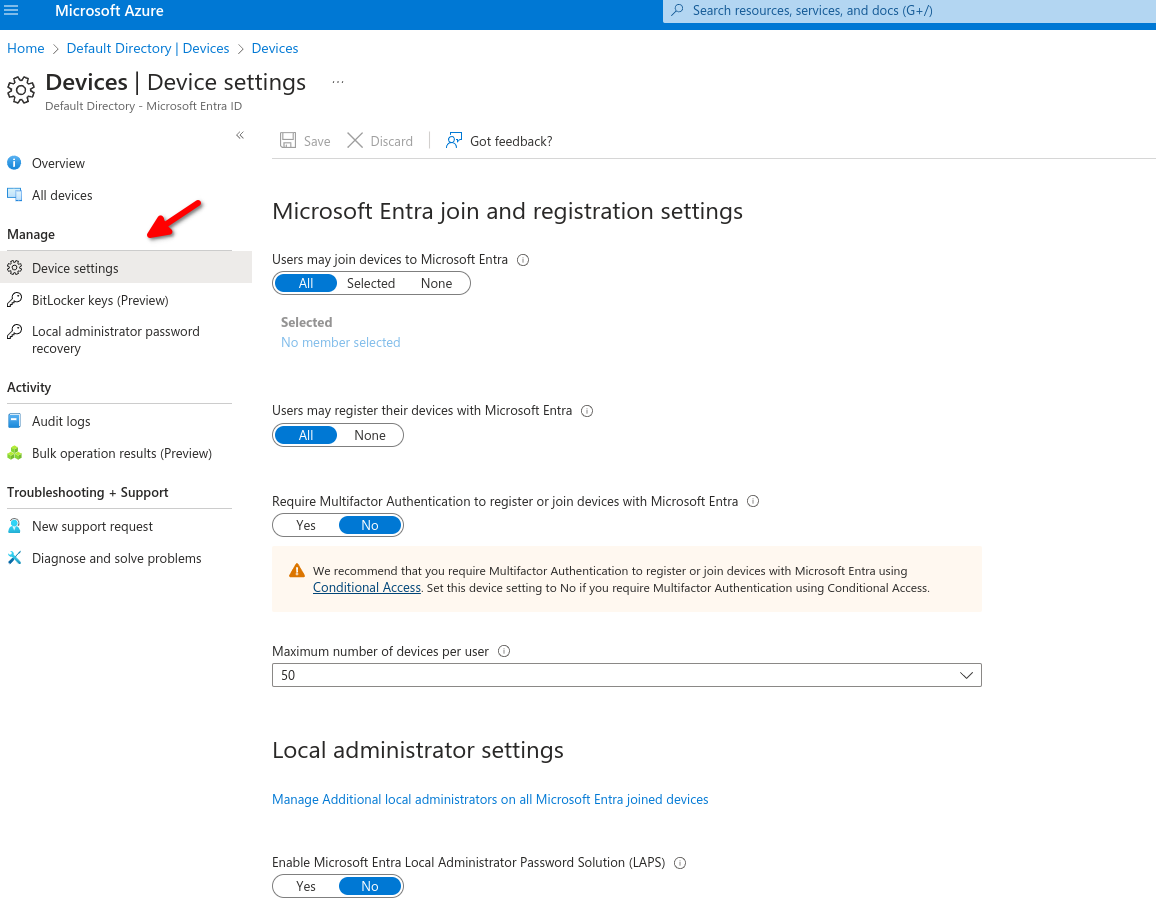Go to BitLocker keys (Preview)
Viewport: 1156px width, 923px height.
[100, 300]
